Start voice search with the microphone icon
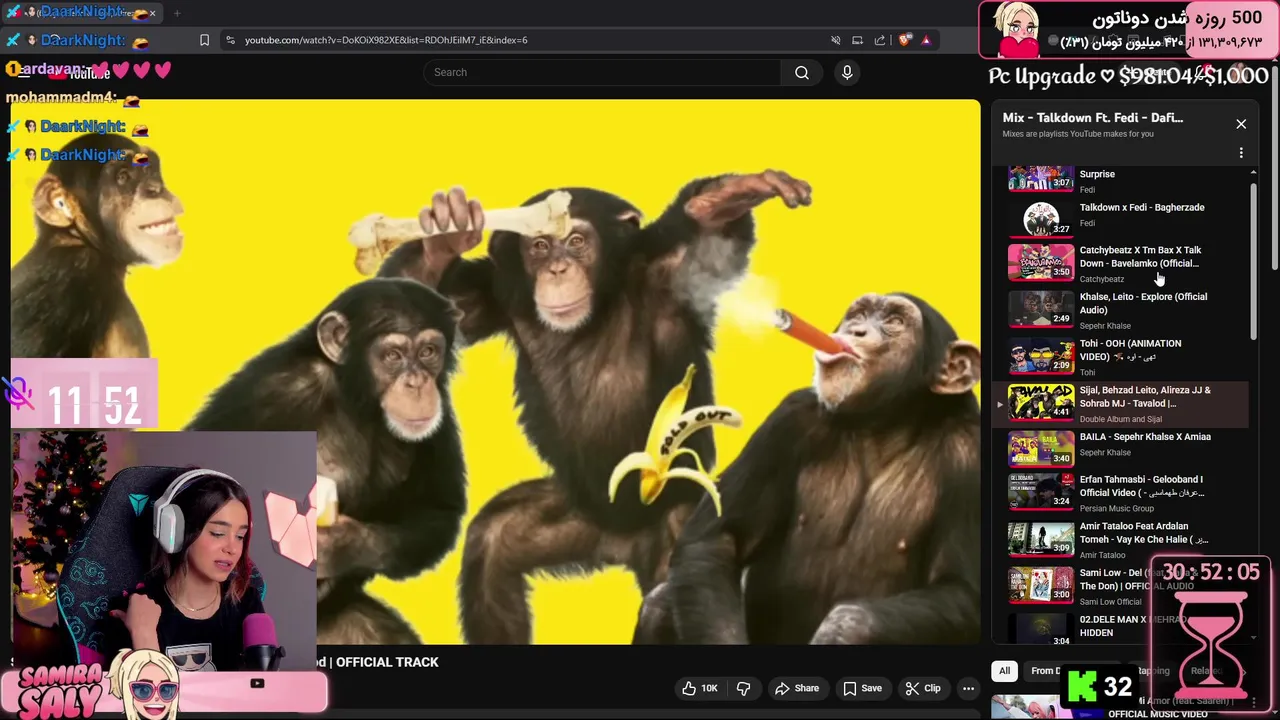1280x720 pixels. 847,72
